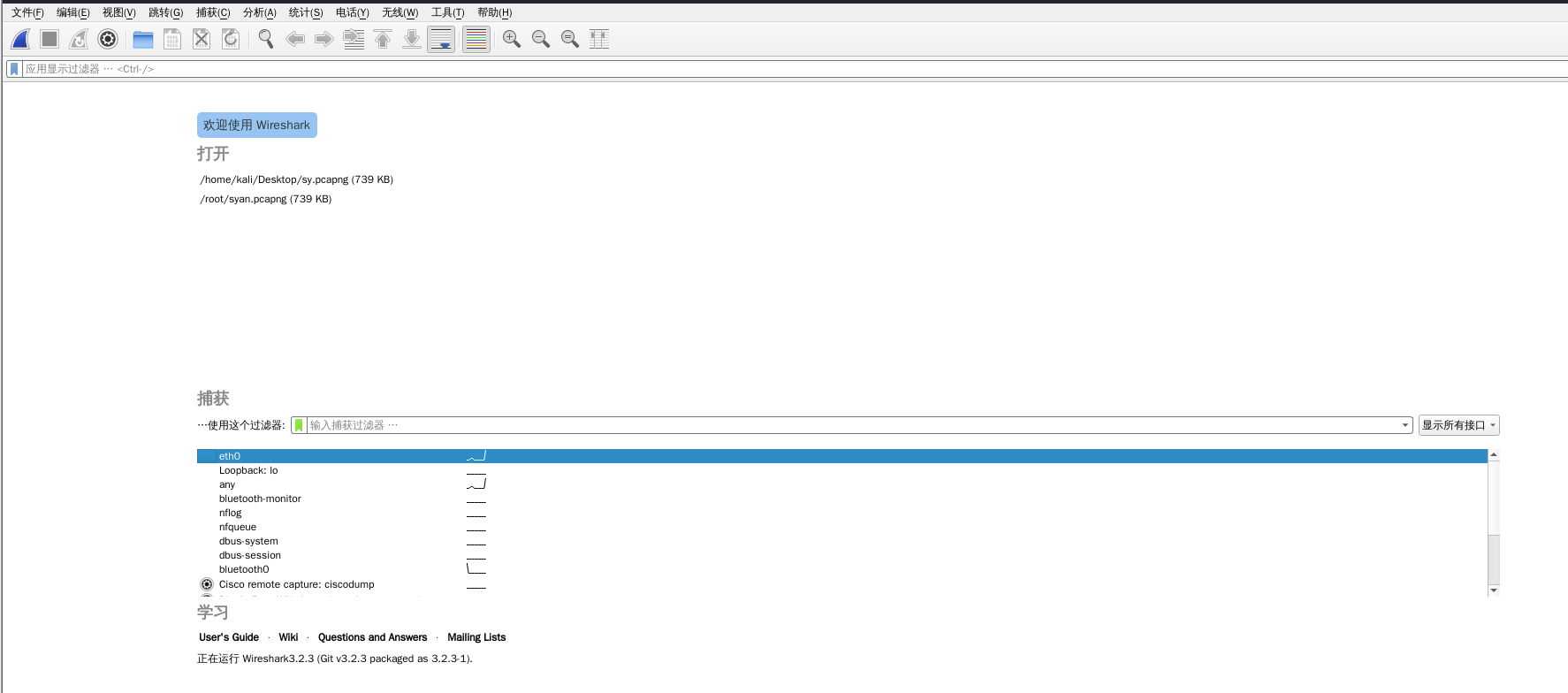This screenshot has height=693, width=1568.
Task: Toggle packet list colorization
Action: pos(476,39)
